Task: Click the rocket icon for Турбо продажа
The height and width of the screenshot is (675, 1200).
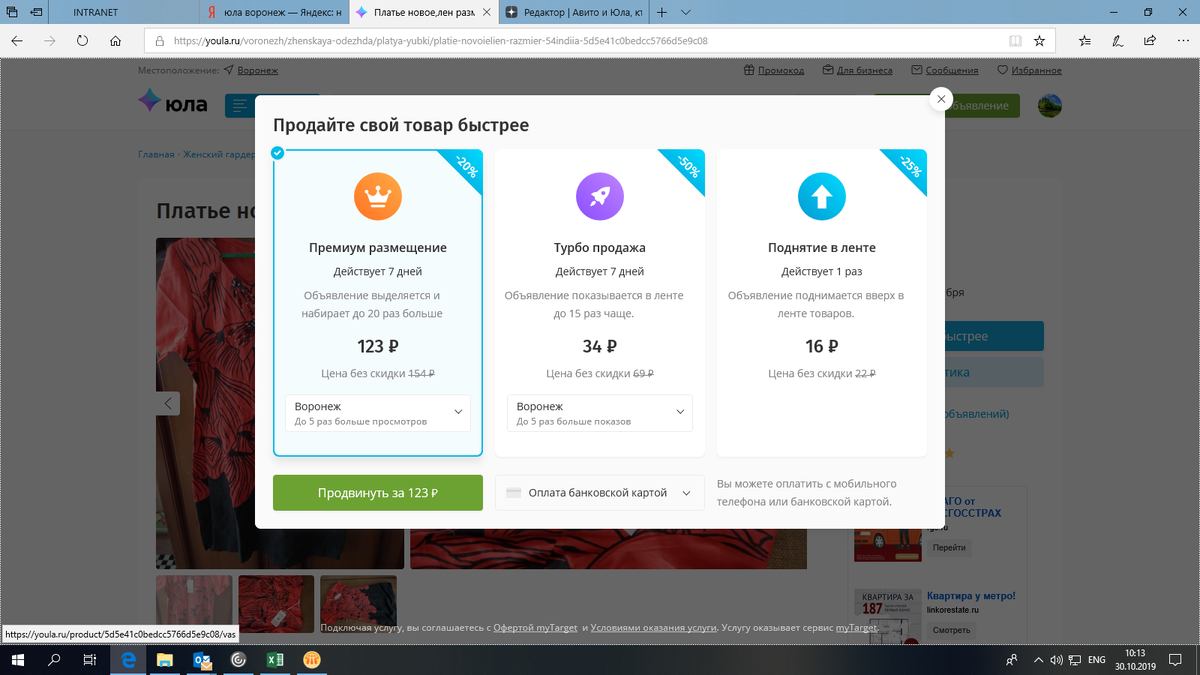Action: [599, 196]
